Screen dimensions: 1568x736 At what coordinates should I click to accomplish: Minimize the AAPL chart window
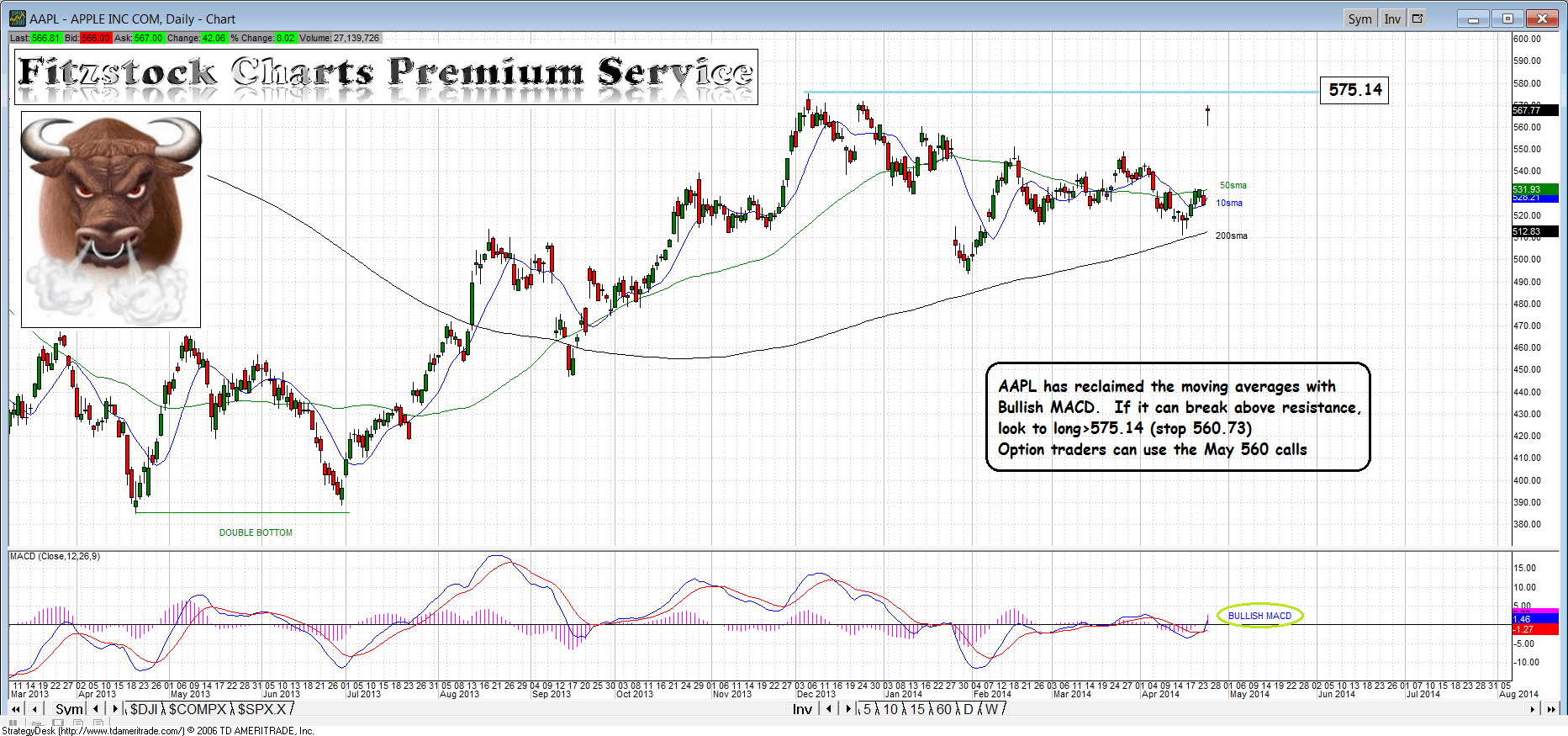pos(1473,19)
